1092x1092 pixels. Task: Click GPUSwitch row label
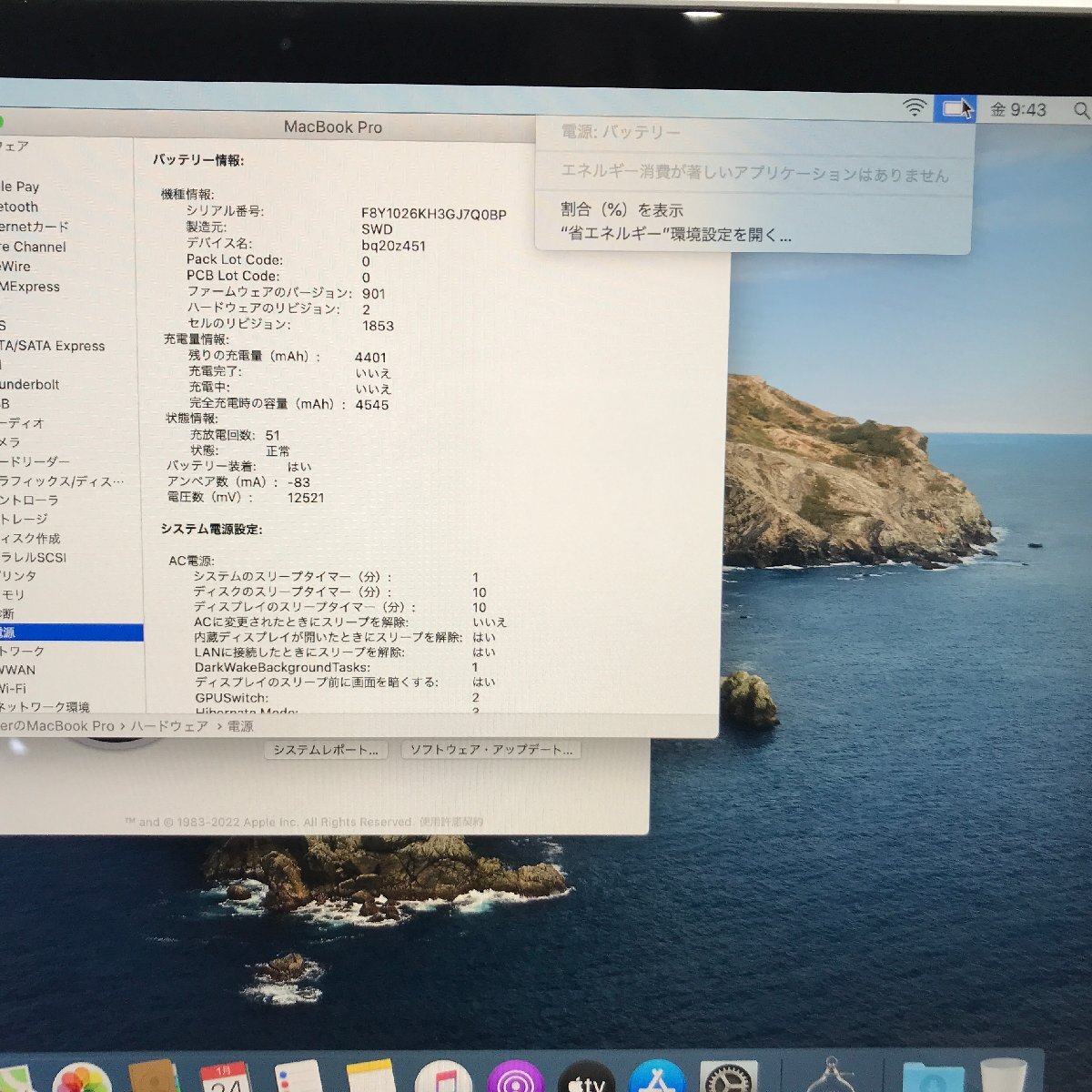click(x=231, y=698)
